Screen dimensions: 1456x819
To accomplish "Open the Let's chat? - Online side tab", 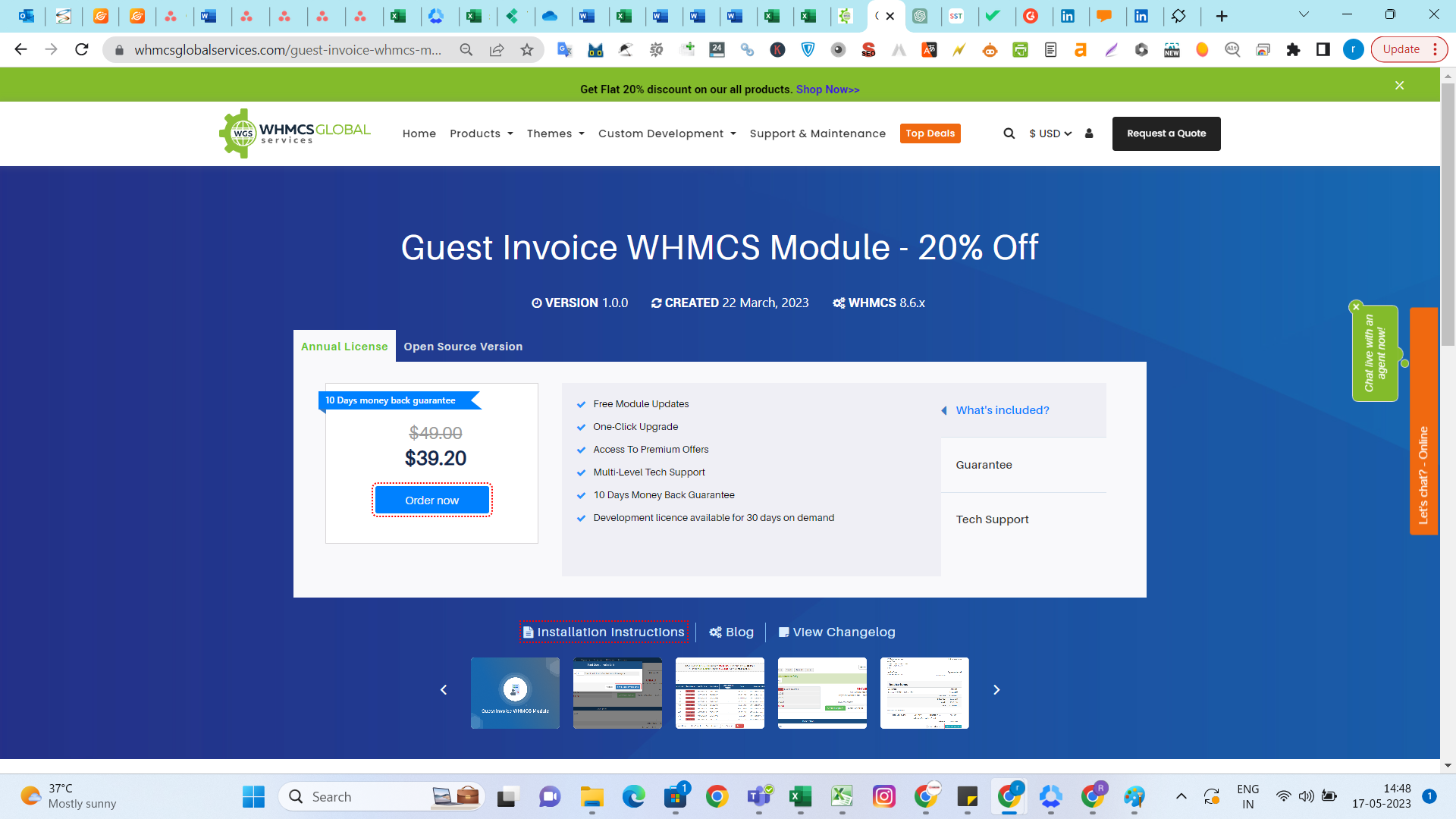I will (1423, 421).
